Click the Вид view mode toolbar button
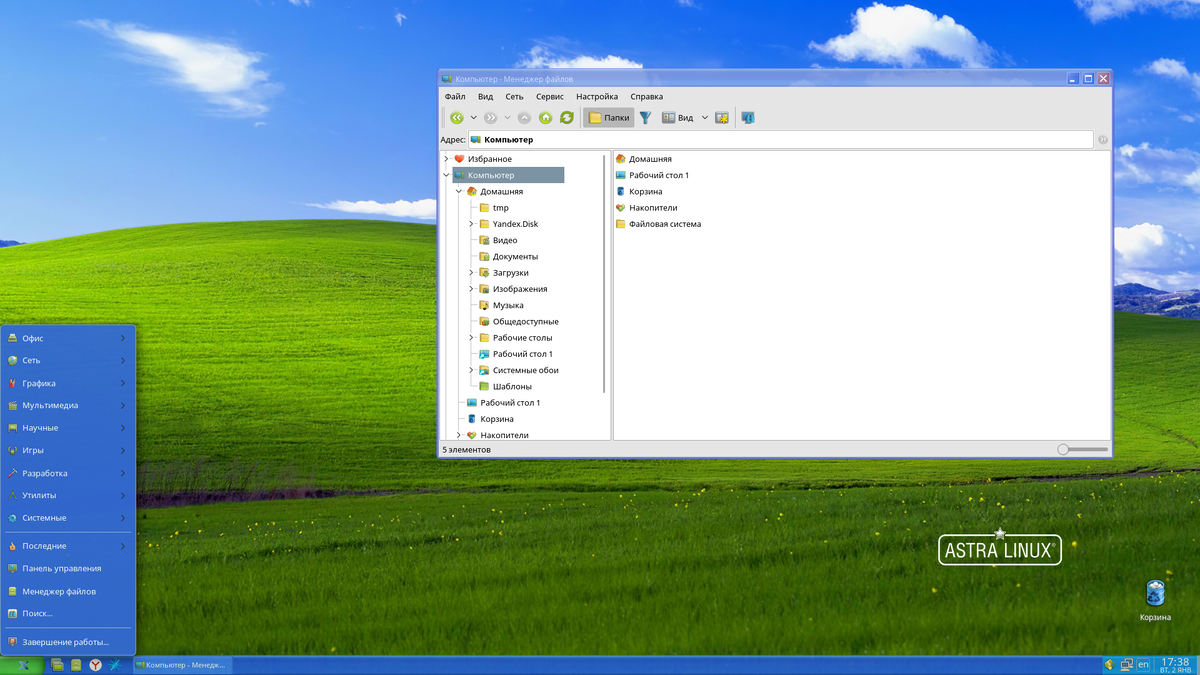This screenshot has width=1200, height=675. 677,118
